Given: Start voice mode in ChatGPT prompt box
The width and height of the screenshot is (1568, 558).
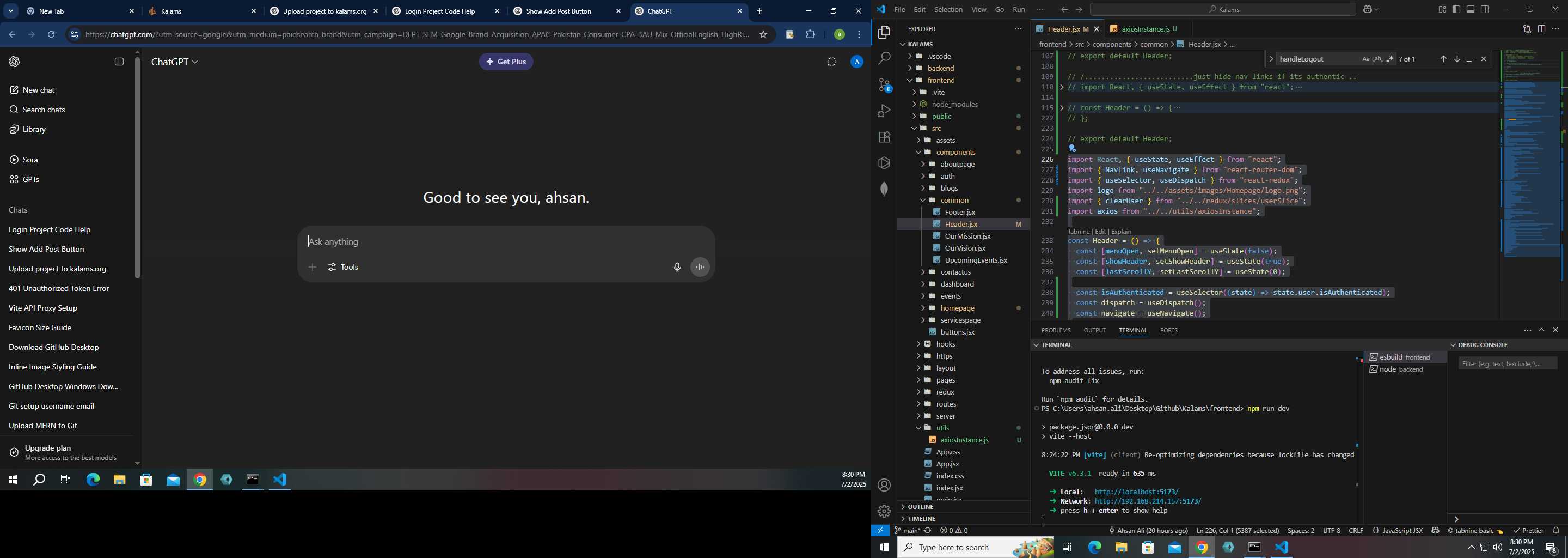Looking at the screenshot, I should (x=700, y=268).
